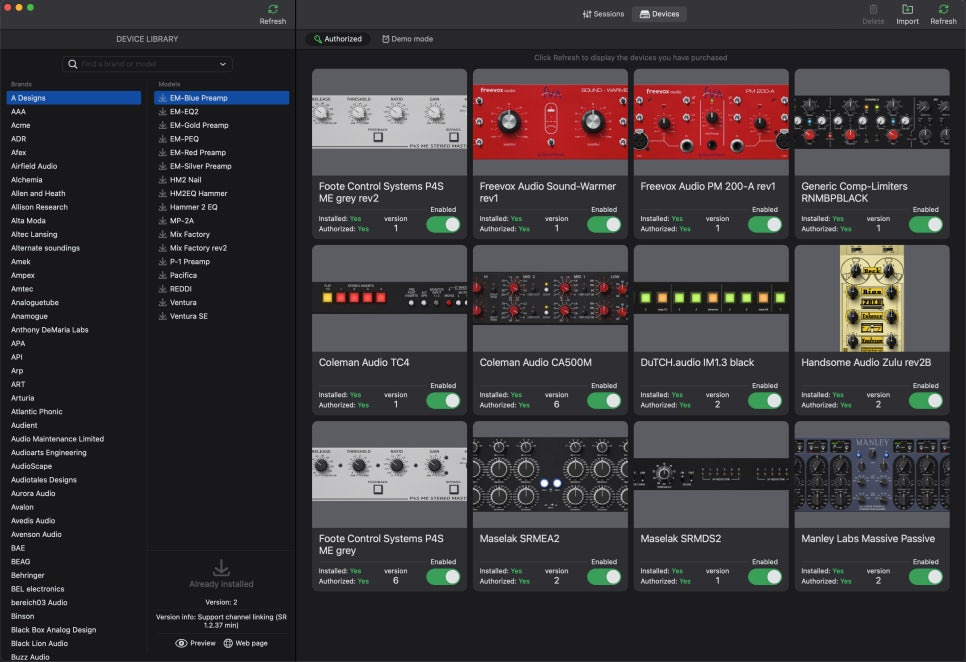The image size is (966, 662).
Task: Click the download icon beside EM-Silver Preamp
Action: click(x=163, y=166)
